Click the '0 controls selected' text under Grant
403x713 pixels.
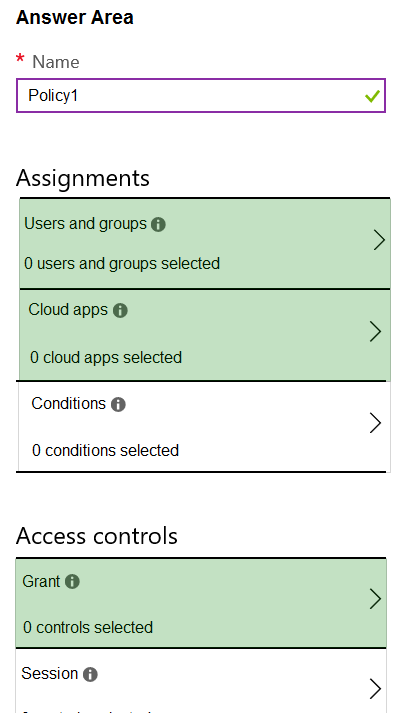point(88,628)
